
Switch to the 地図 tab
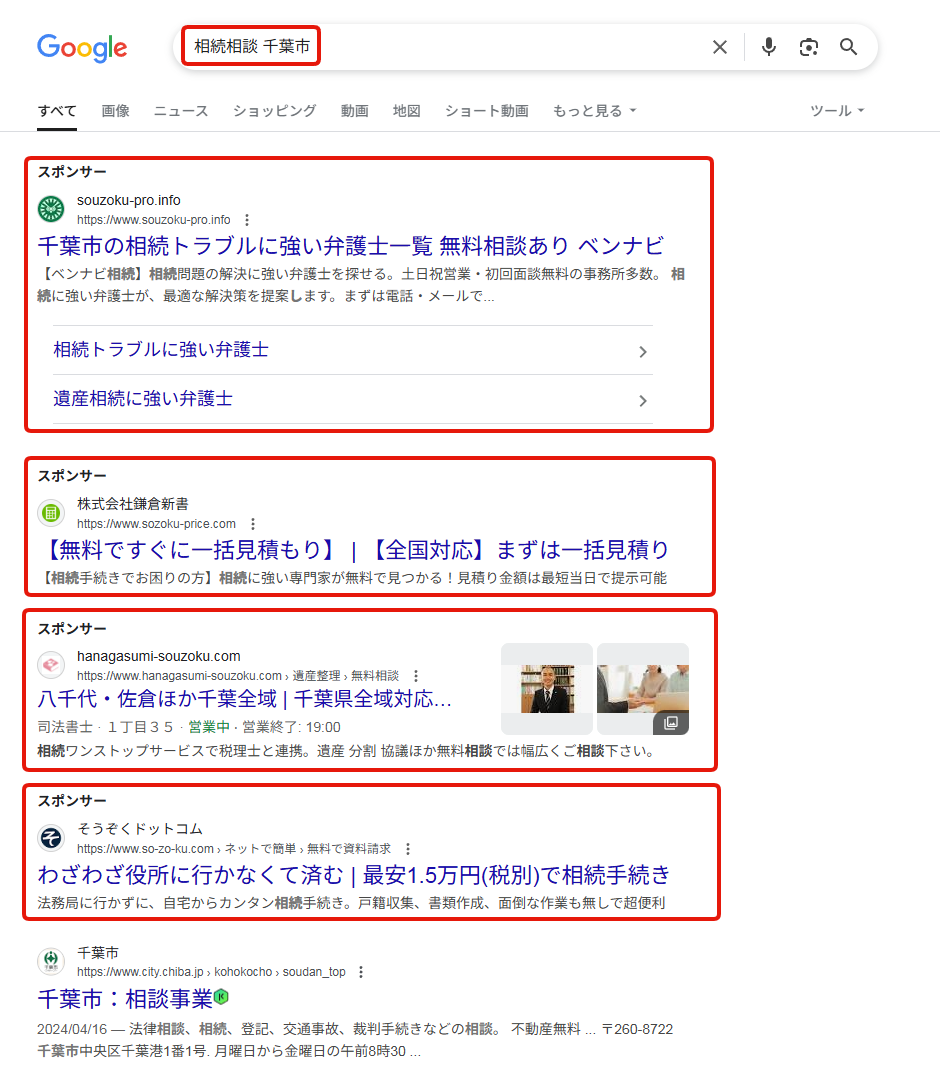[407, 111]
